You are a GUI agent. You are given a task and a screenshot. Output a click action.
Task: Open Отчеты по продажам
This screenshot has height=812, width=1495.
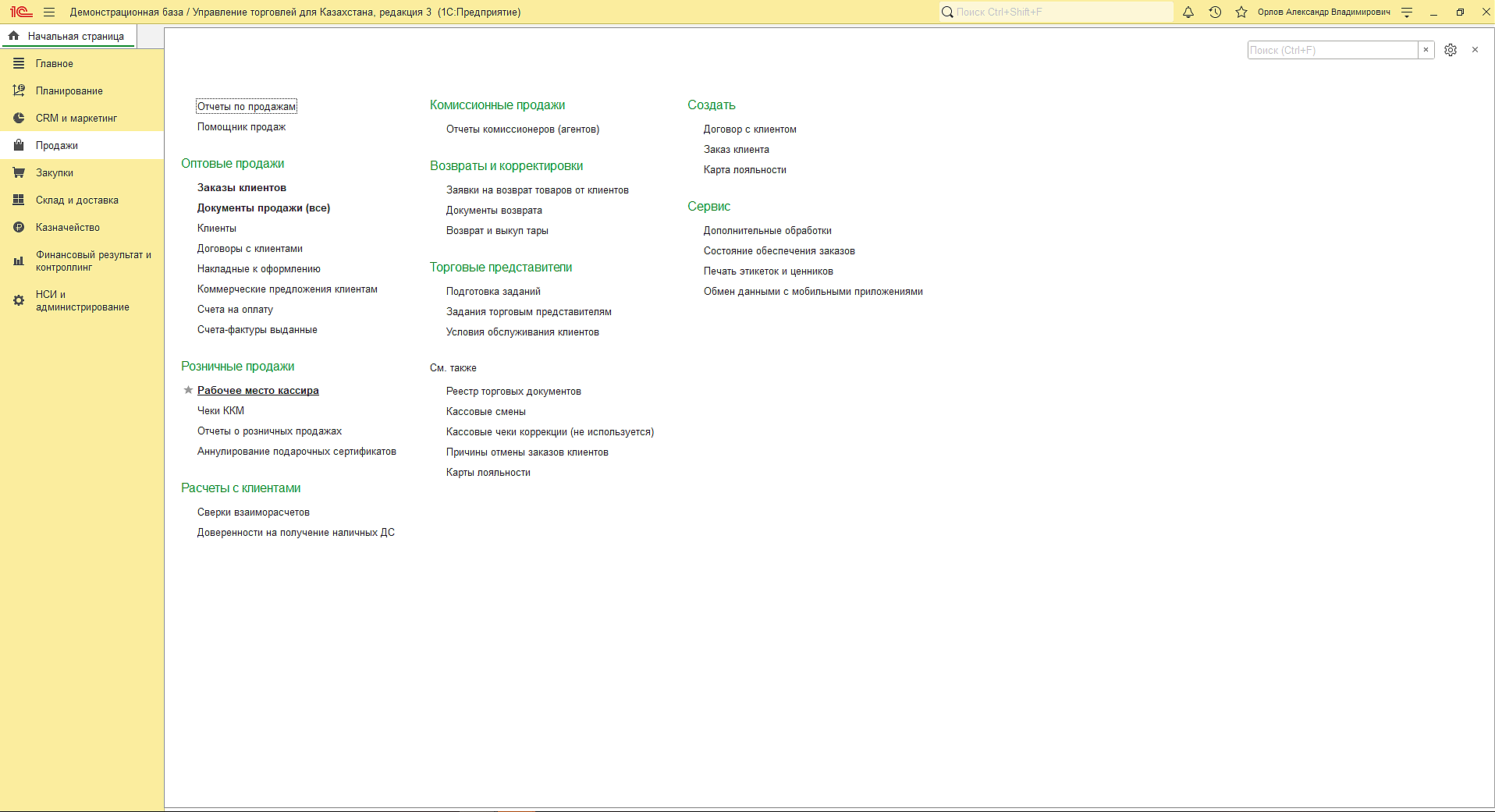click(x=247, y=106)
